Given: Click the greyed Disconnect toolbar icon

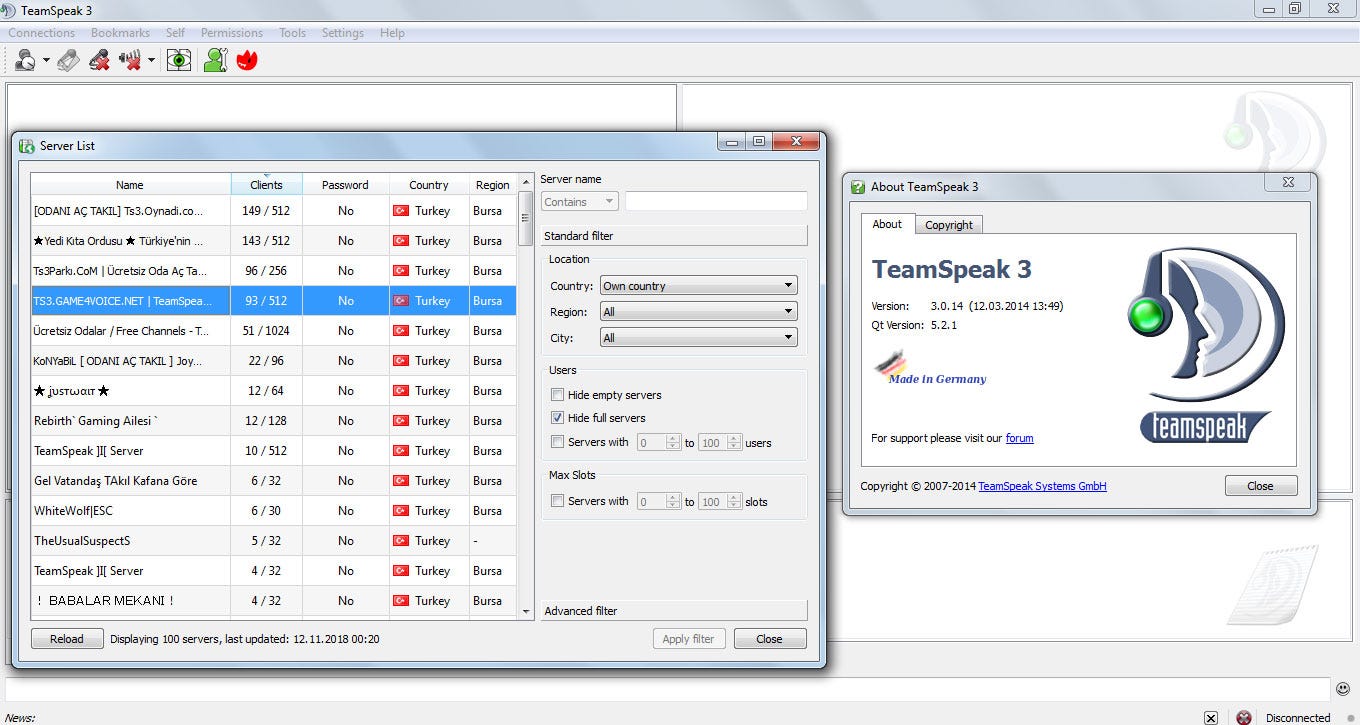Looking at the screenshot, I should pyautogui.click(x=68, y=60).
